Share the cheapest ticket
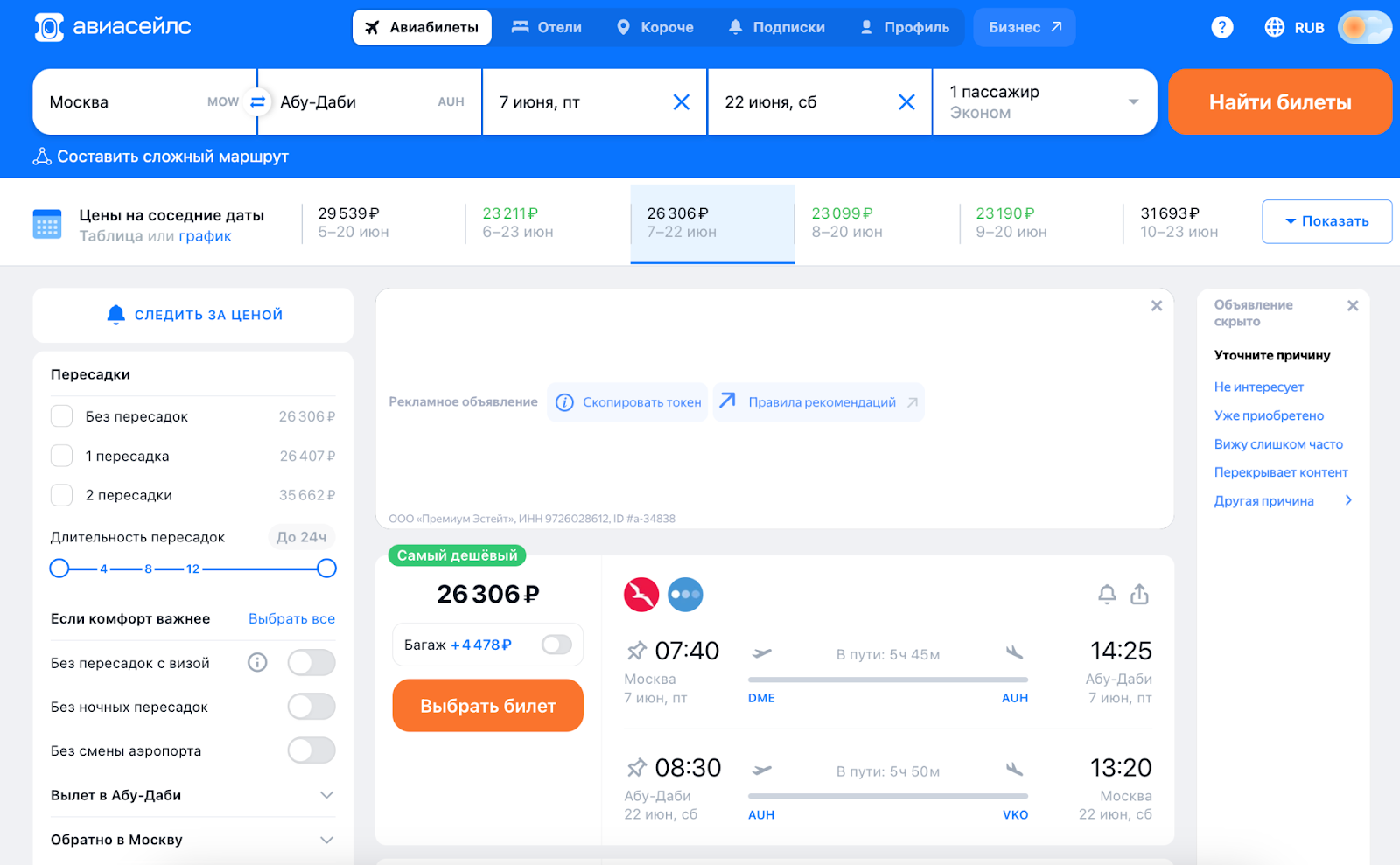 (1139, 595)
